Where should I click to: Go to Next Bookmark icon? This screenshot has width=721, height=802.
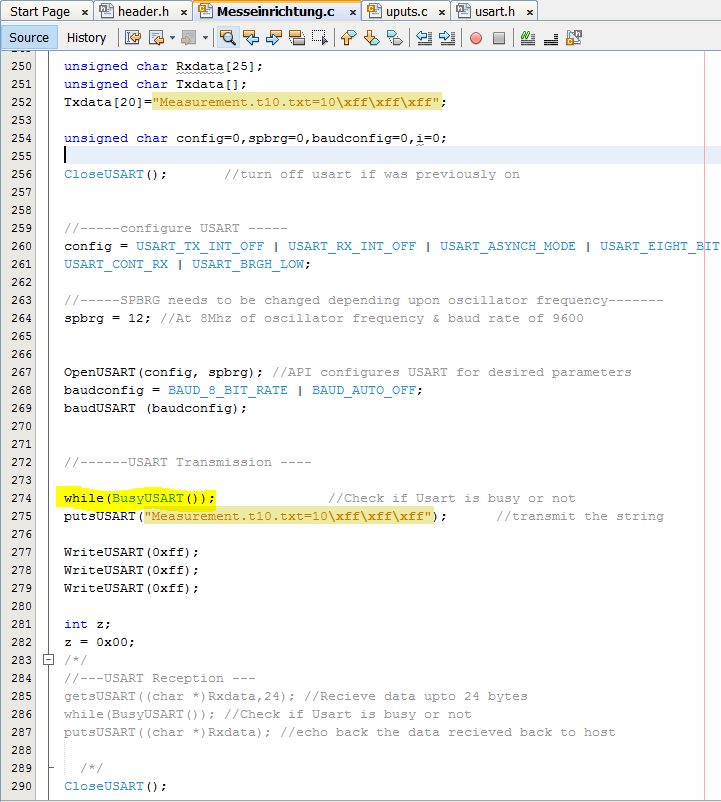click(x=372, y=38)
